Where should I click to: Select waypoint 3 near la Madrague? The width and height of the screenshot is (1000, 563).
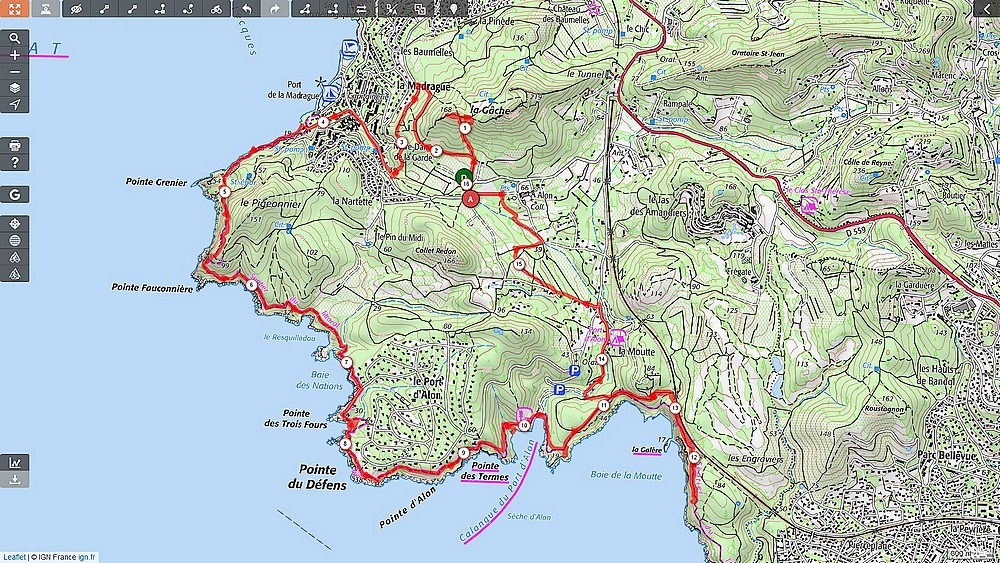pyautogui.click(x=401, y=142)
